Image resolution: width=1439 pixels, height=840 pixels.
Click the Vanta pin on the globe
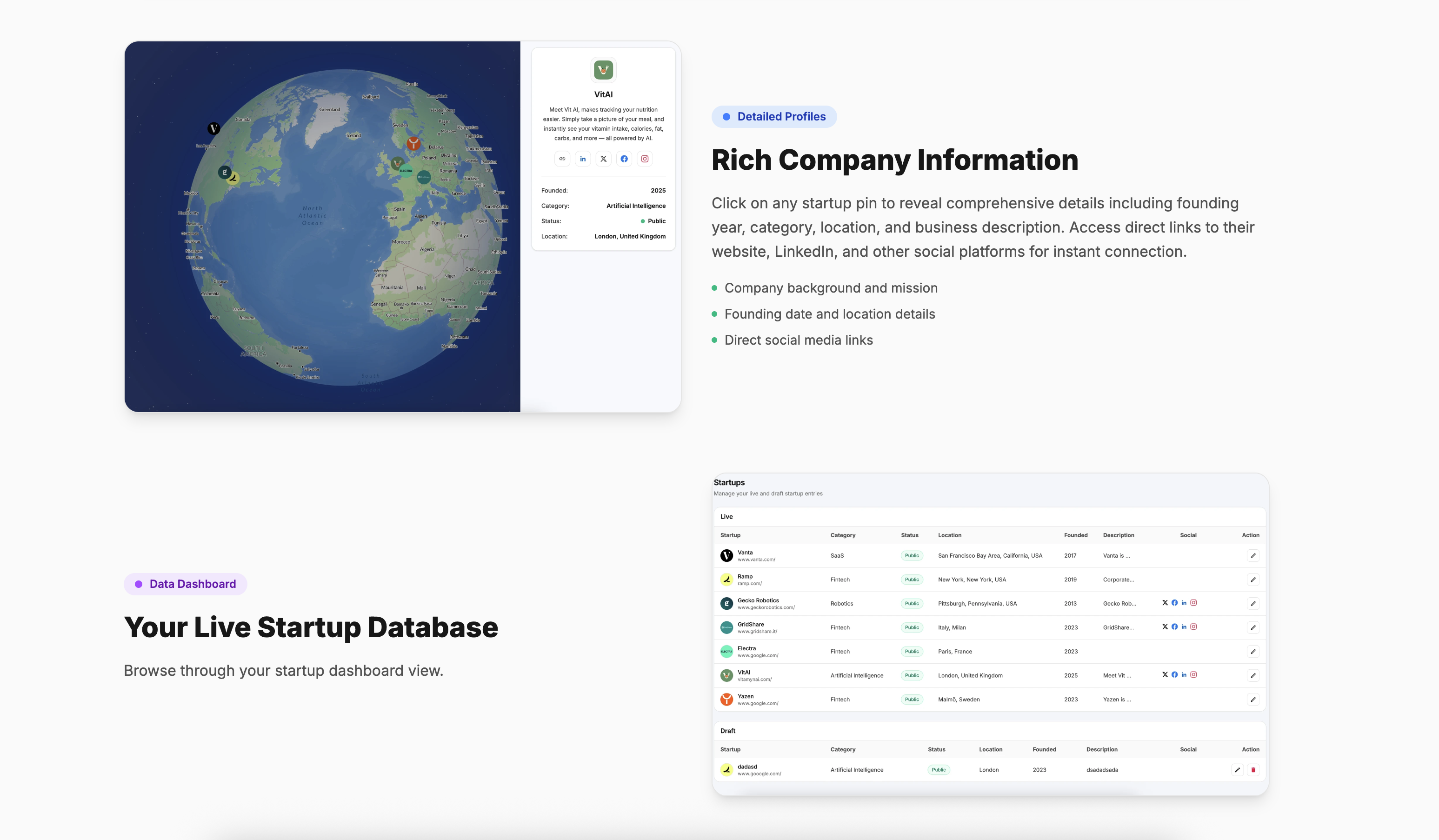pos(213,128)
